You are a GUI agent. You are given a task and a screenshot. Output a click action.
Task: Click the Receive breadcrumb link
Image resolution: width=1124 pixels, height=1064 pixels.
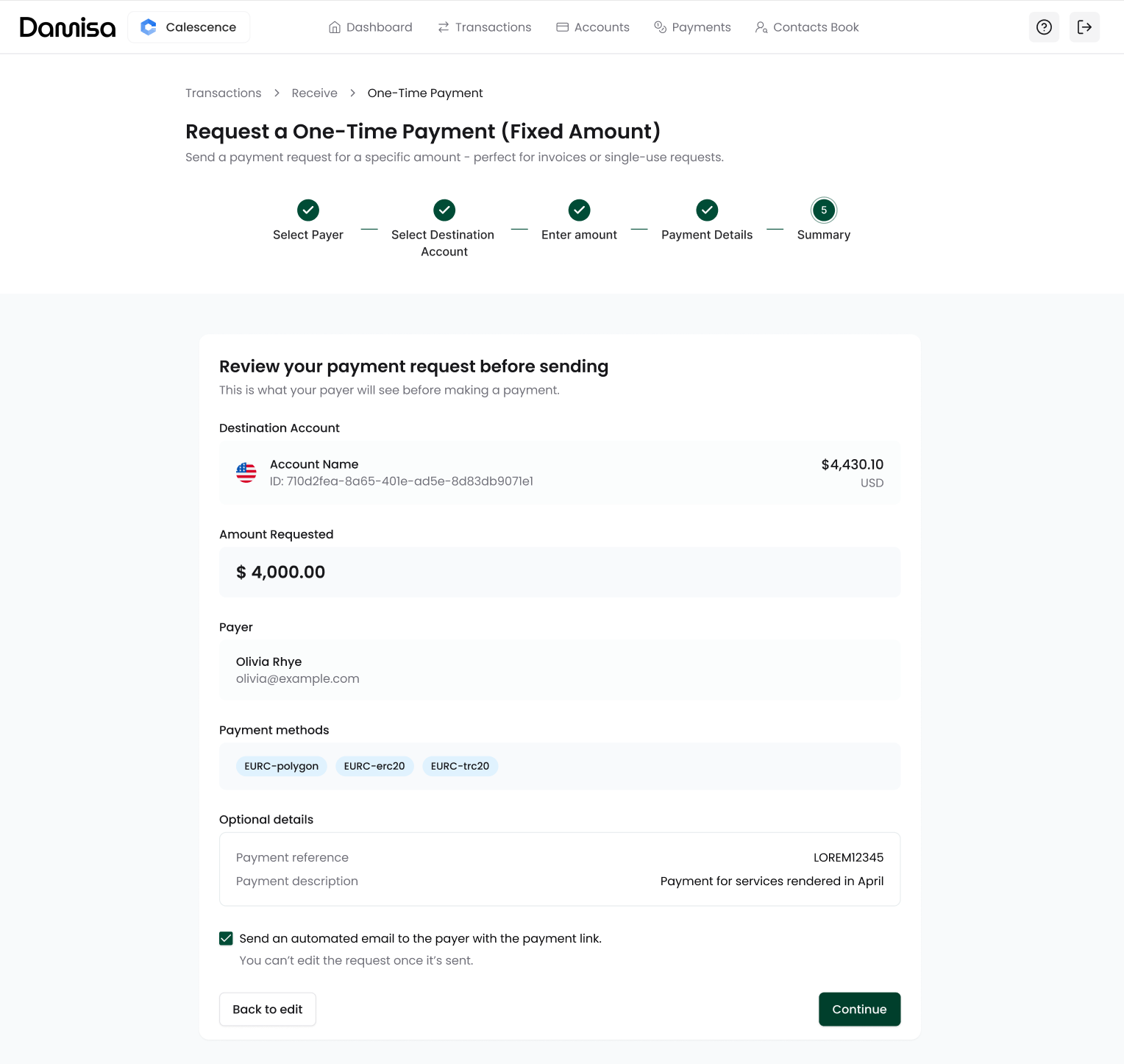pyautogui.click(x=314, y=93)
